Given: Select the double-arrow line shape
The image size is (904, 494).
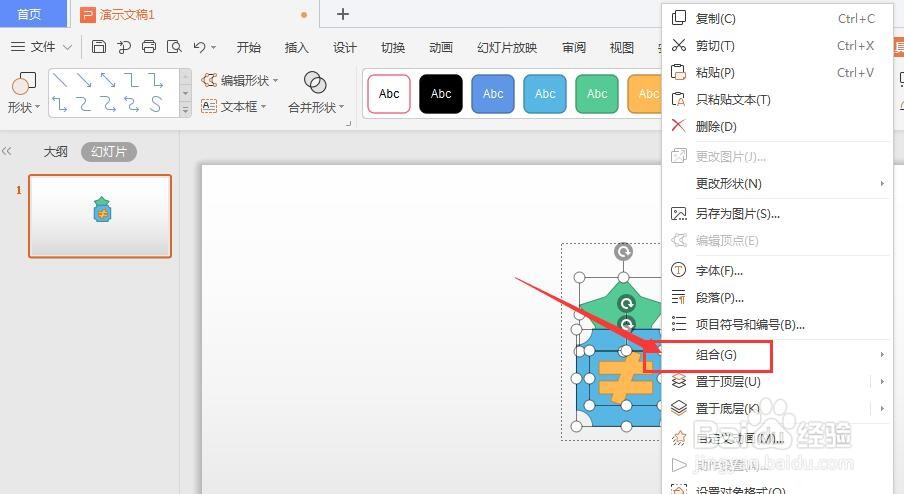Looking at the screenshot, I should (108, 80).
